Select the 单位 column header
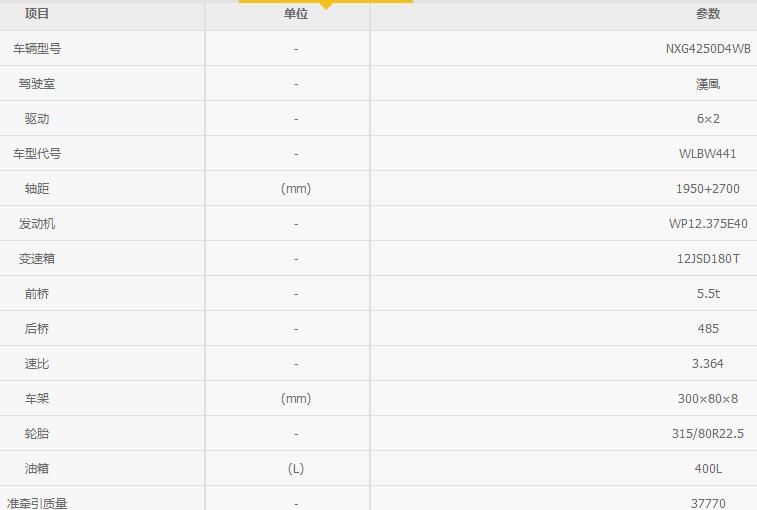 [x=295, y=14]
